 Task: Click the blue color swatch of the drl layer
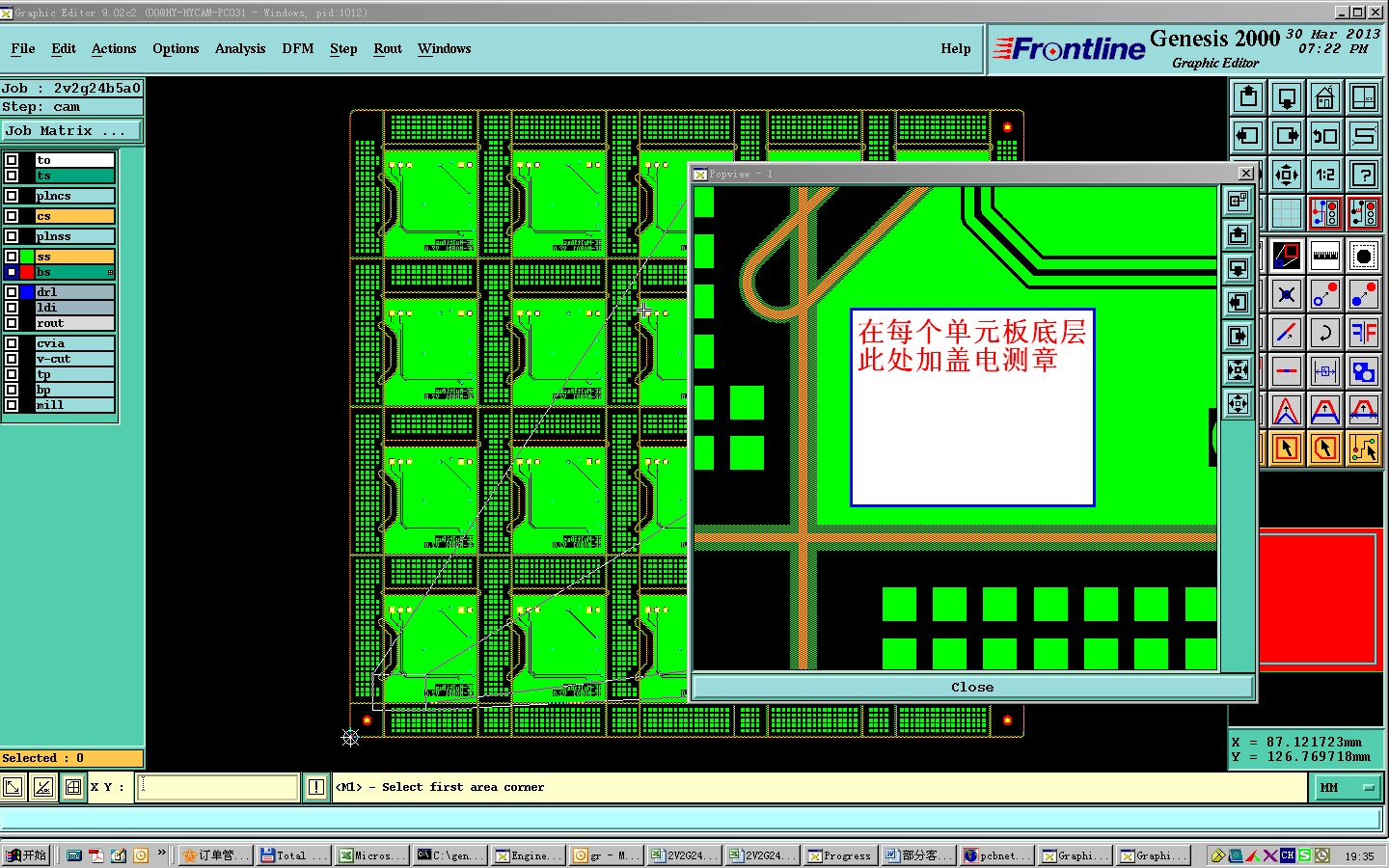[27, 292]
